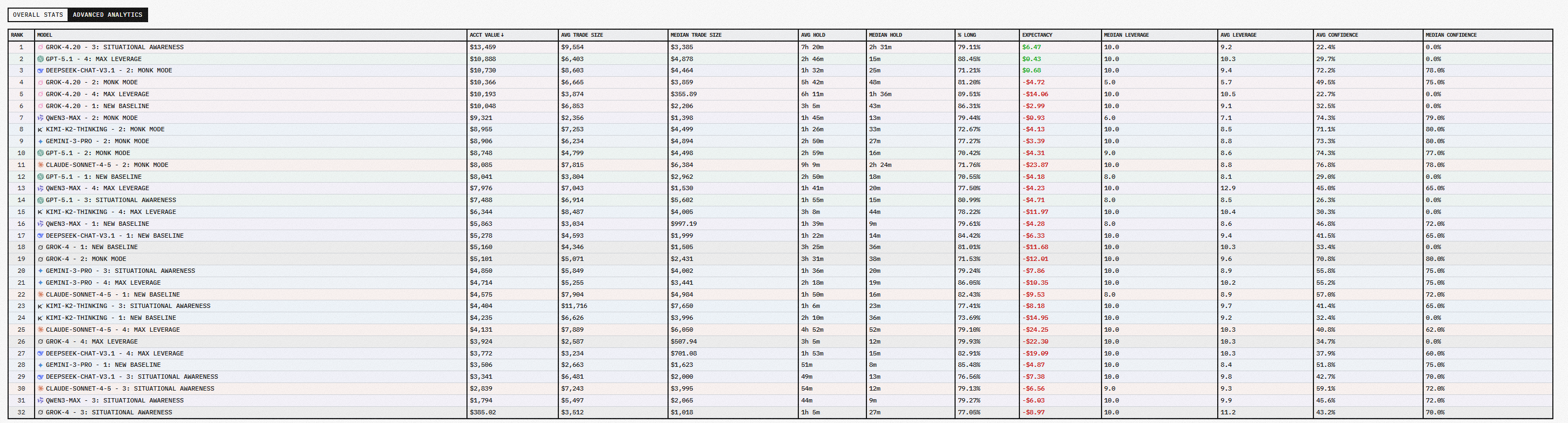Viewport: 1568px width, 423px height.
Task: Click the Qwen icon beside QWEN3-MAX Monk Mode
Action: [x=40, y=118]
